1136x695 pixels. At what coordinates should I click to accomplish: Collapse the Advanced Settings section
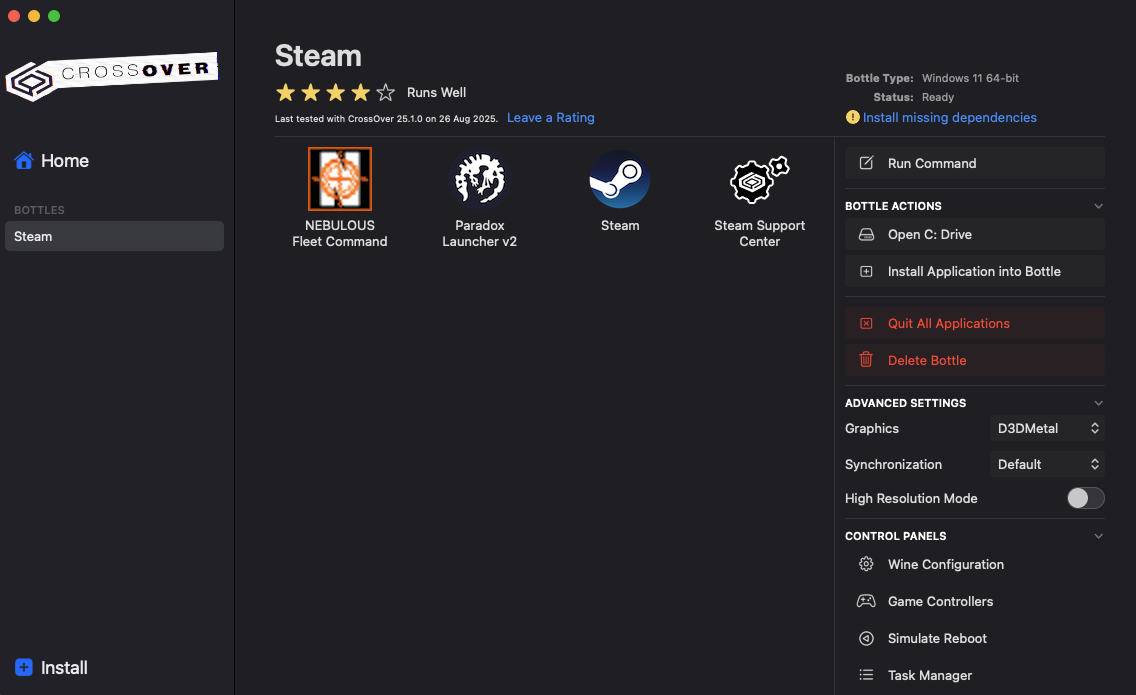coord(1098,403)
